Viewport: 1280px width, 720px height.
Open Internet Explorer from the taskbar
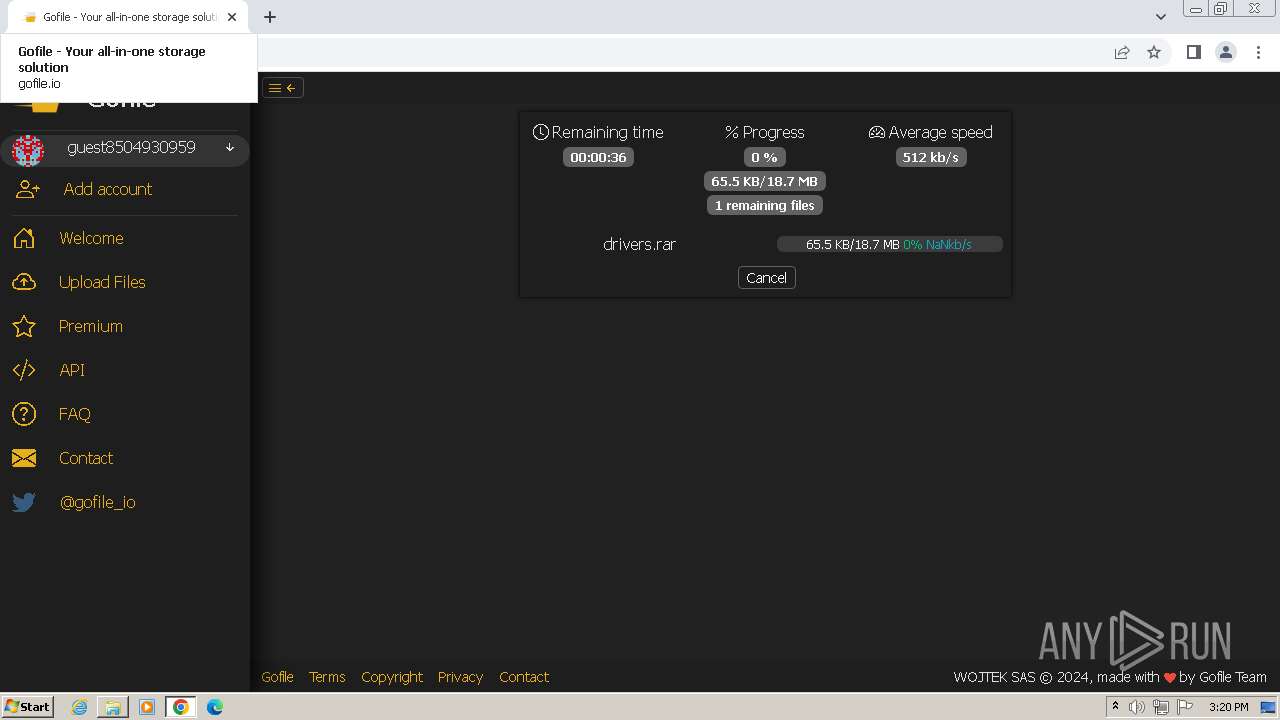click(x=79, y=707)
